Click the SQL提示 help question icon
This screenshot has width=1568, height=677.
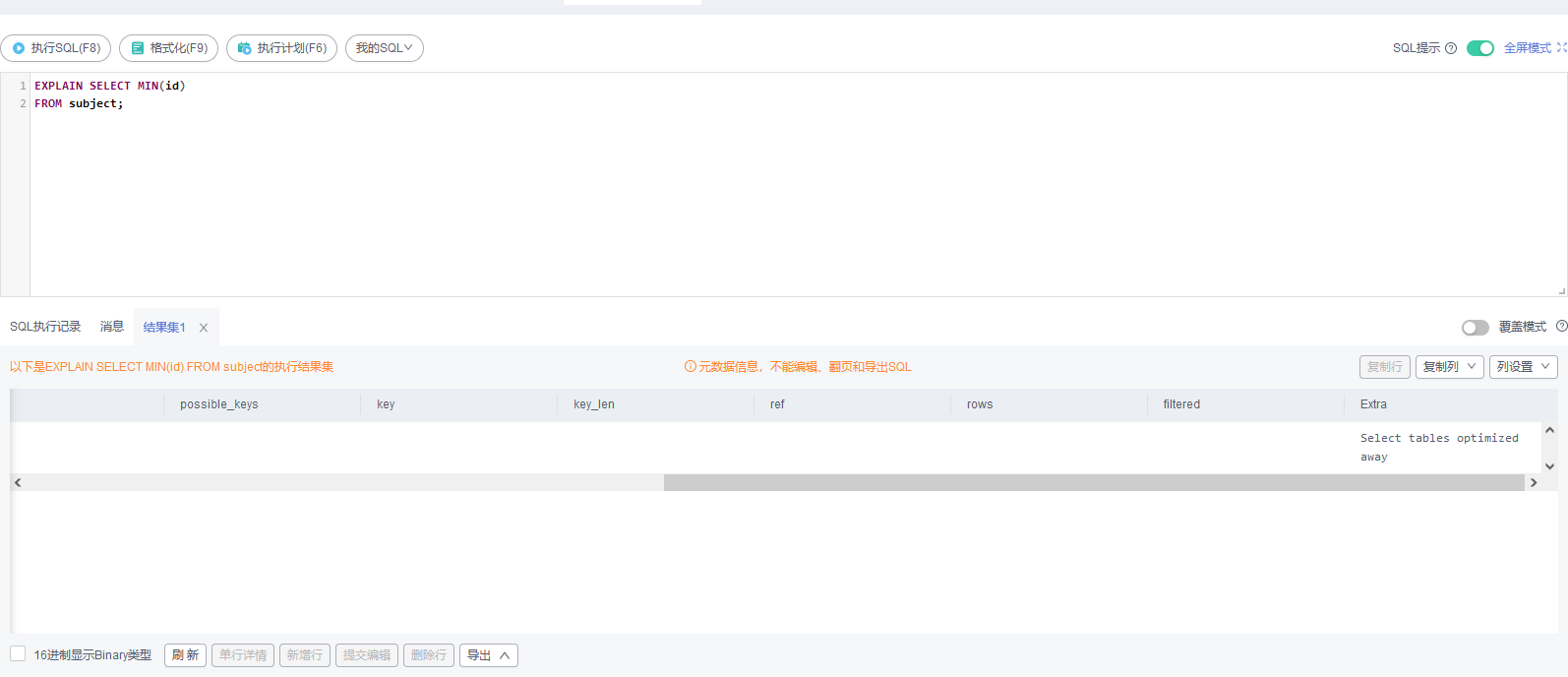click(x=1451, y=48)
